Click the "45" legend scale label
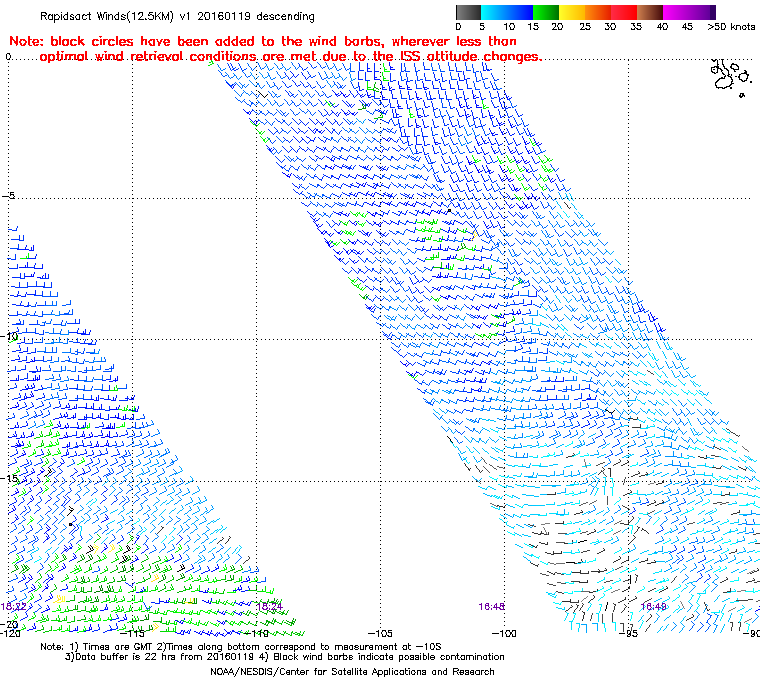Viewport: 760px width, 688px height. [687, 27]
